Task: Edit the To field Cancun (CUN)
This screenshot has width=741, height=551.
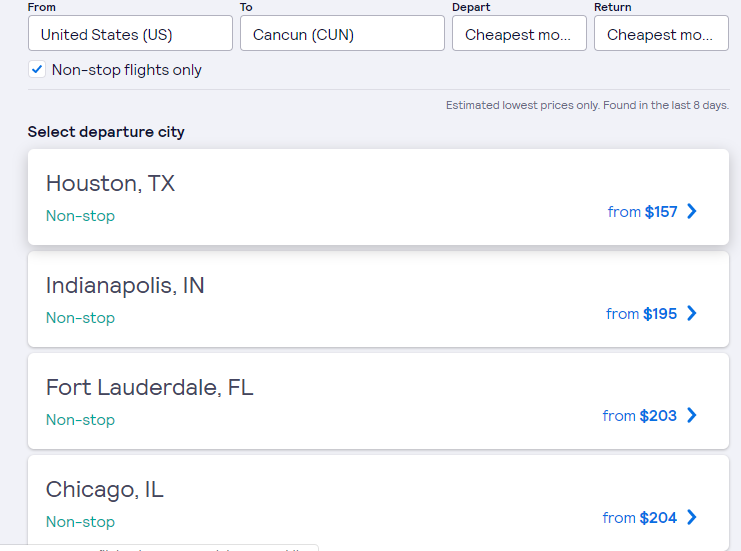Action: (342, 34)
